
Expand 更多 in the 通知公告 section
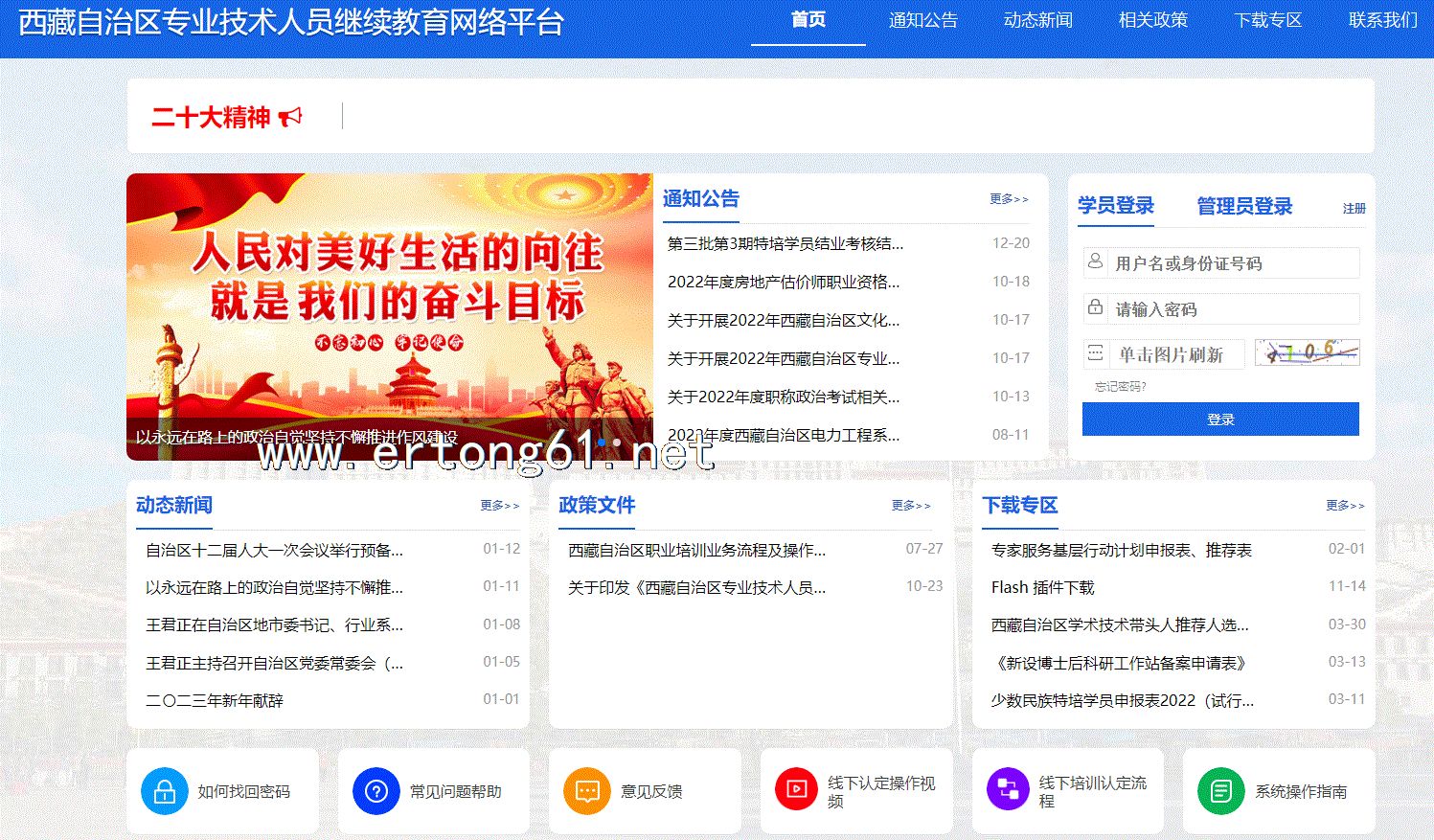point(1009,199)
